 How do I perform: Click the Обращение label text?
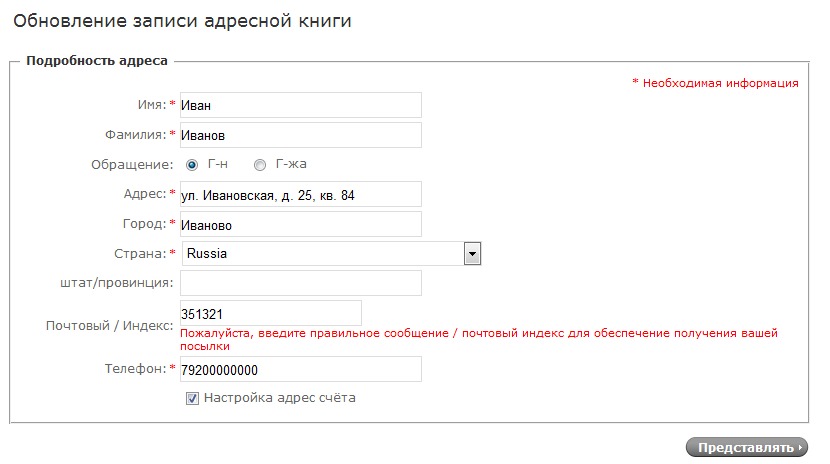click(x=132, y=165)
